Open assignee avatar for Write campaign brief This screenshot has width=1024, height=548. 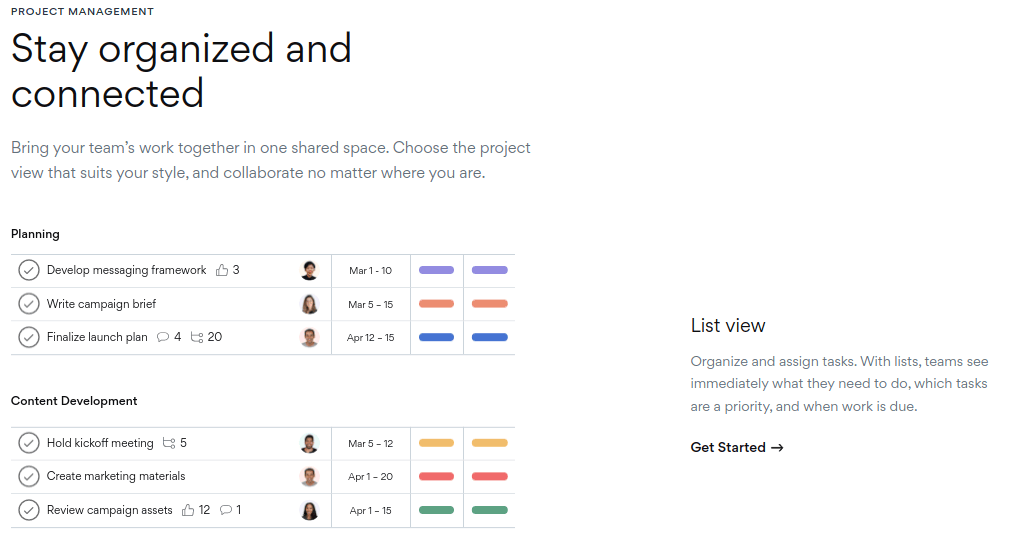point(309,304)
